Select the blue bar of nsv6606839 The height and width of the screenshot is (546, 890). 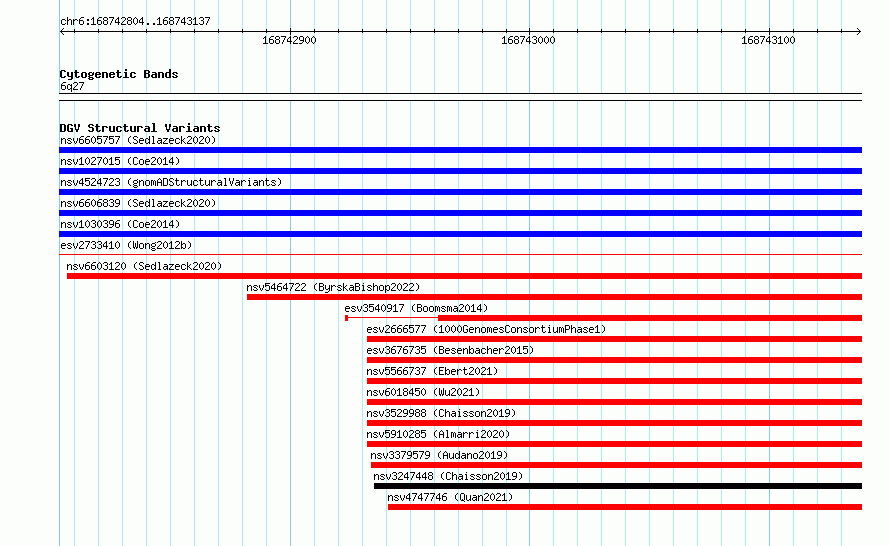460,213
